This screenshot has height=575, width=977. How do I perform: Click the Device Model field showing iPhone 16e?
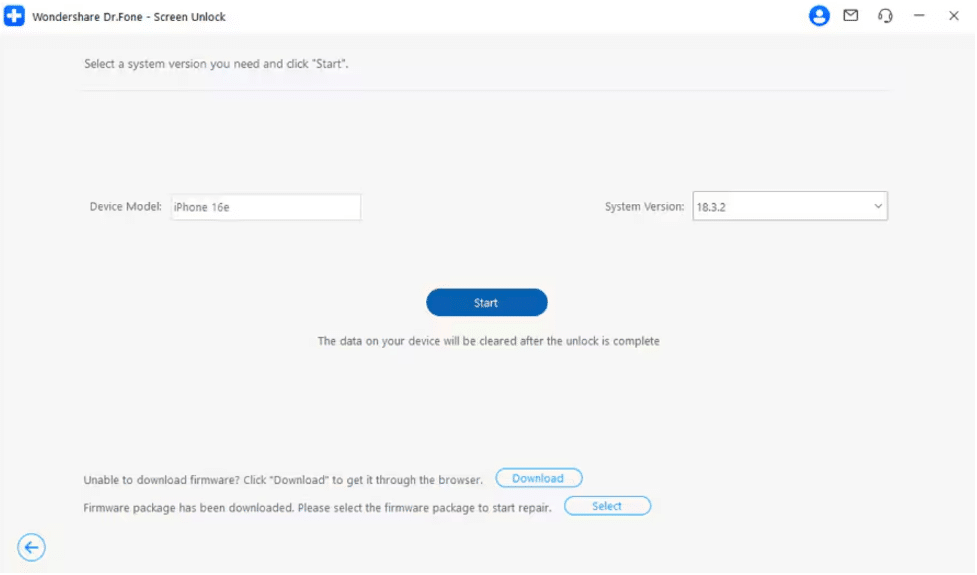tap(266, 207)
